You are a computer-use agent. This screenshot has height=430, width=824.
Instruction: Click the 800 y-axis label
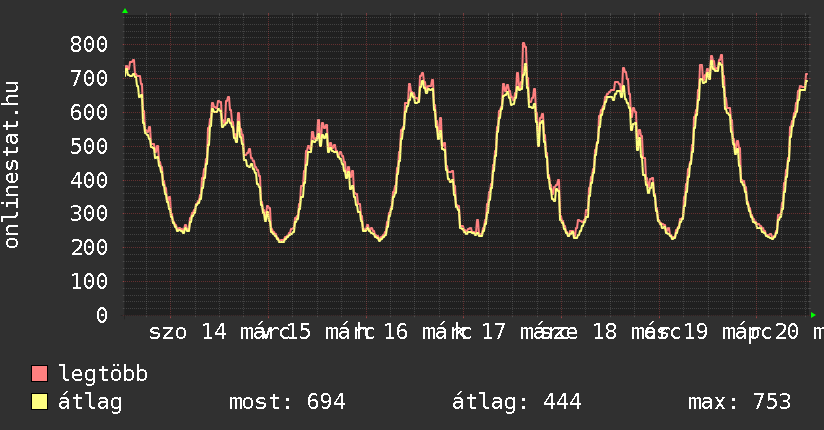click(x=89, y=44)
